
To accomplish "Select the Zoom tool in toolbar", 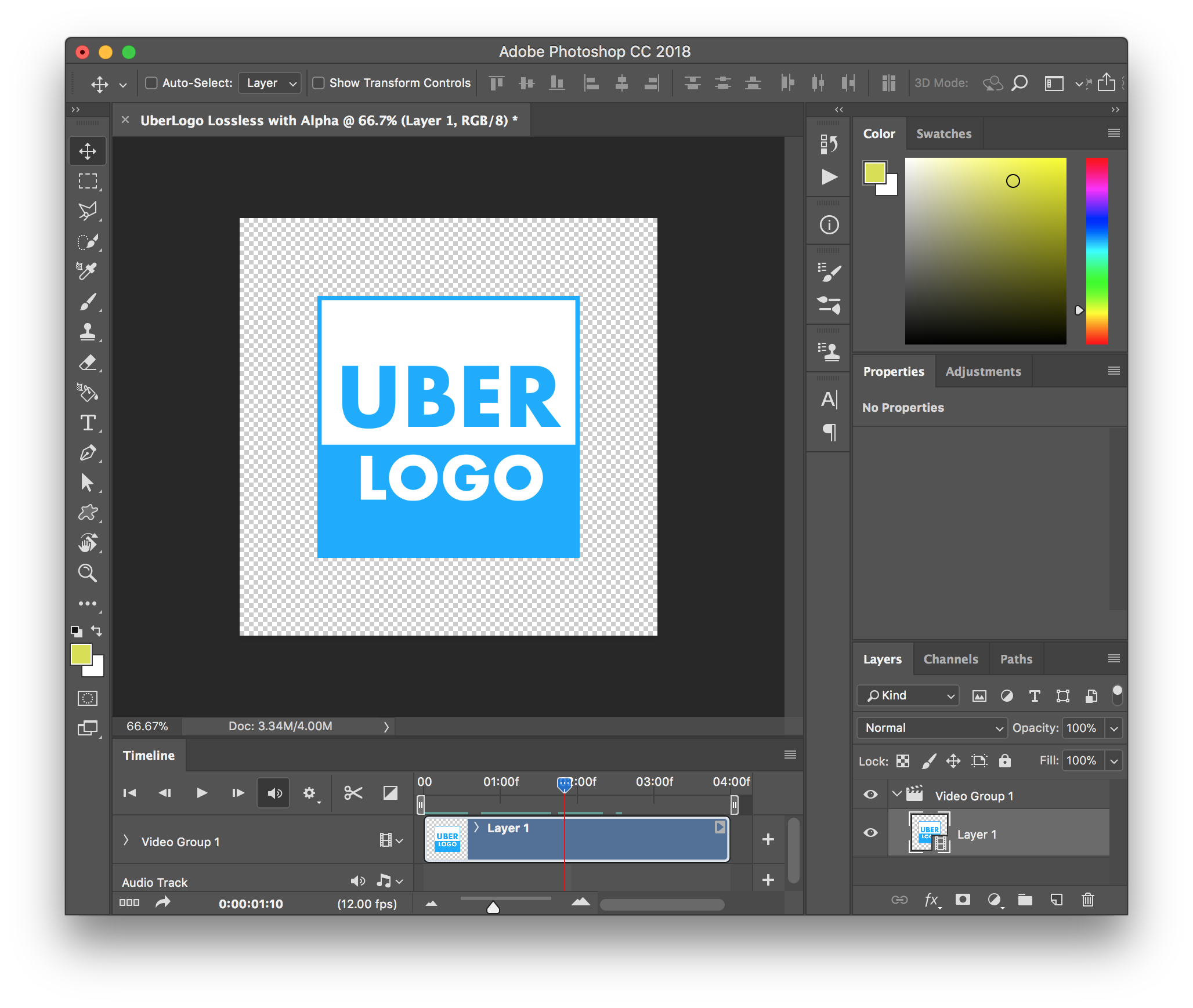I will tap(88, 573).
